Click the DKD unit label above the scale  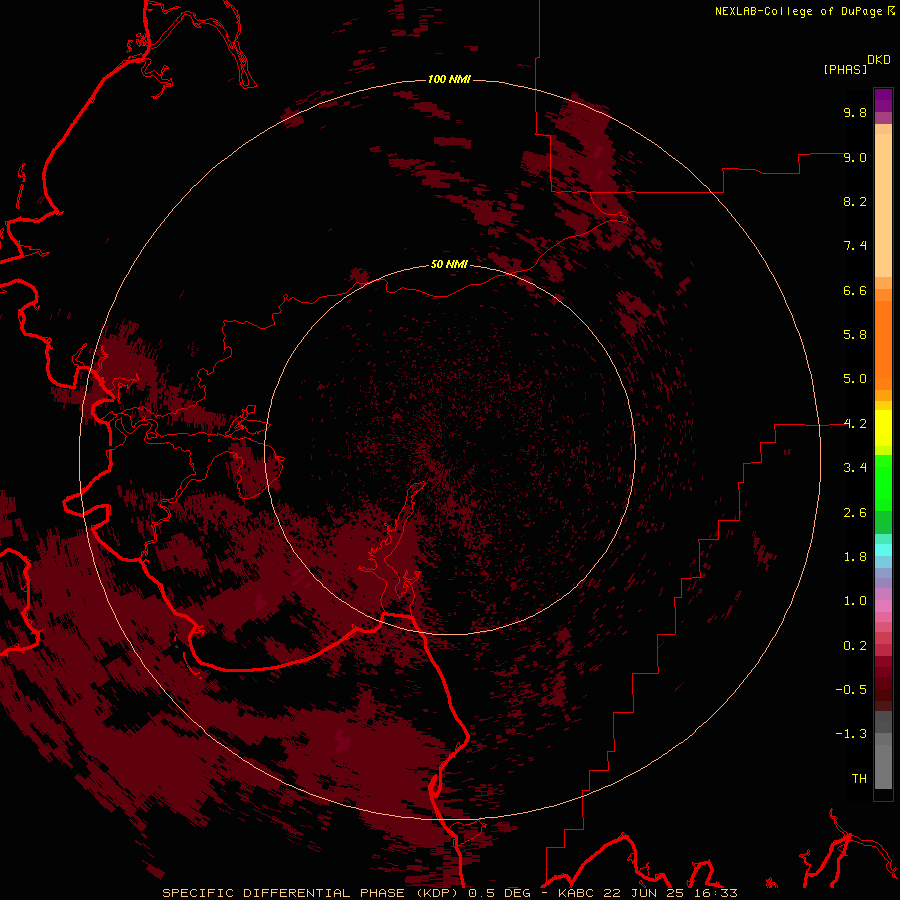click(x=878, y=60)
